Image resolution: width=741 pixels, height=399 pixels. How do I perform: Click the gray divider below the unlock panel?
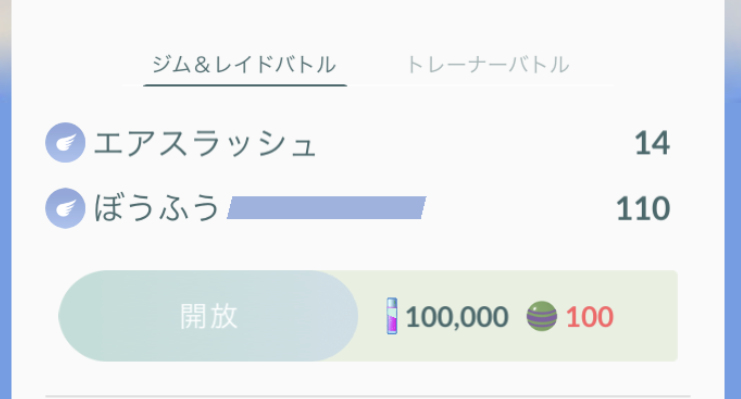pyautogui.click(x=368, y=396)
